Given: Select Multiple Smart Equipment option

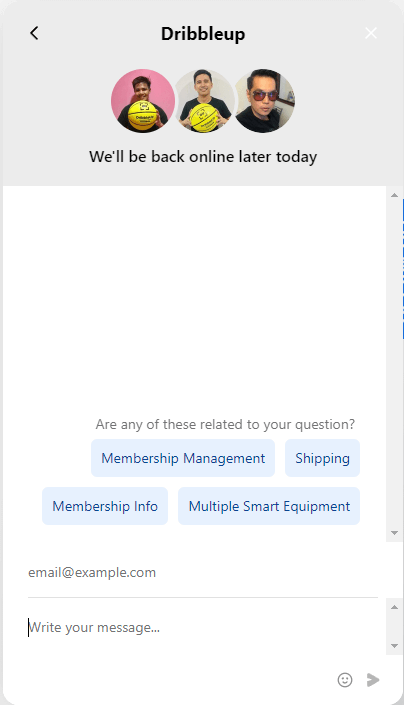Looking at the screenshot, I should [x=269, y=506].
